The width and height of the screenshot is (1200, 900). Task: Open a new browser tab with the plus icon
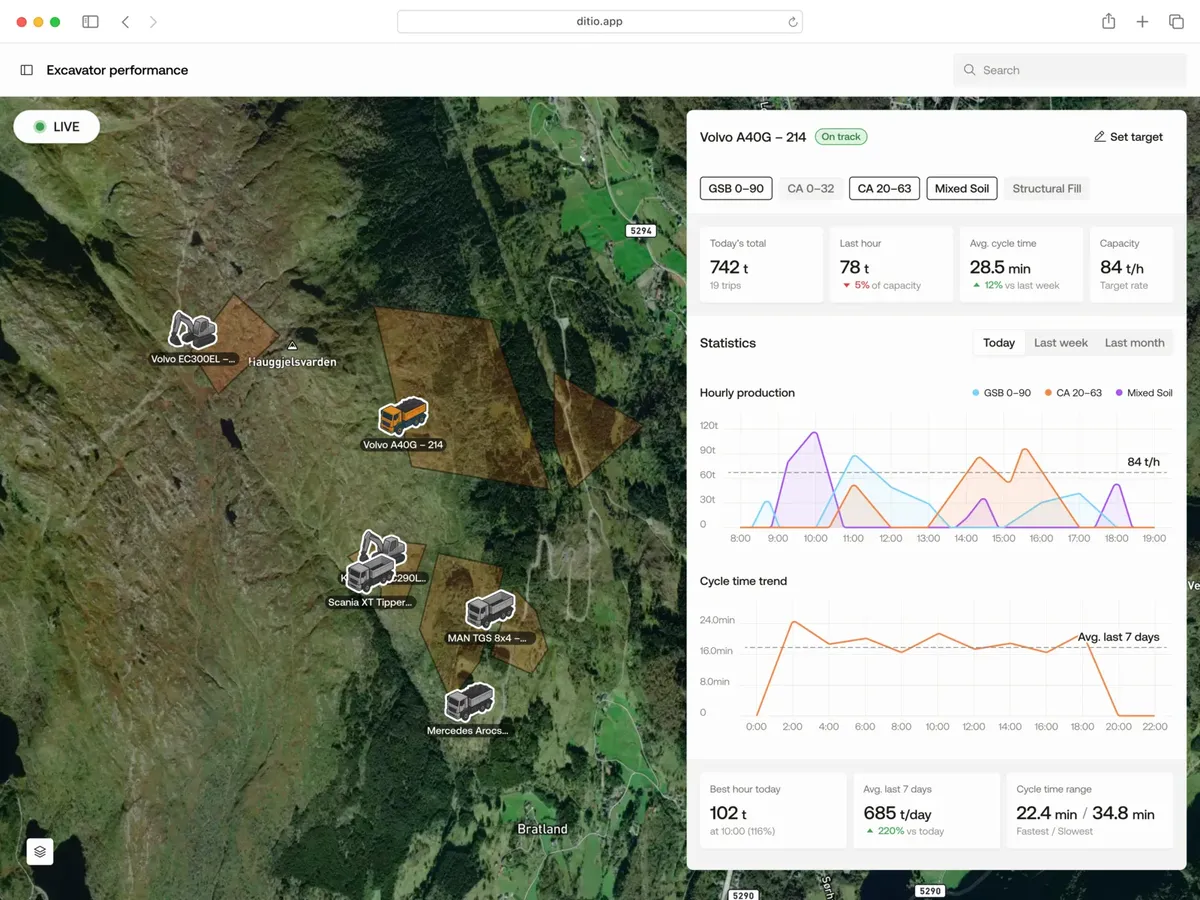tap(1142, 21)
